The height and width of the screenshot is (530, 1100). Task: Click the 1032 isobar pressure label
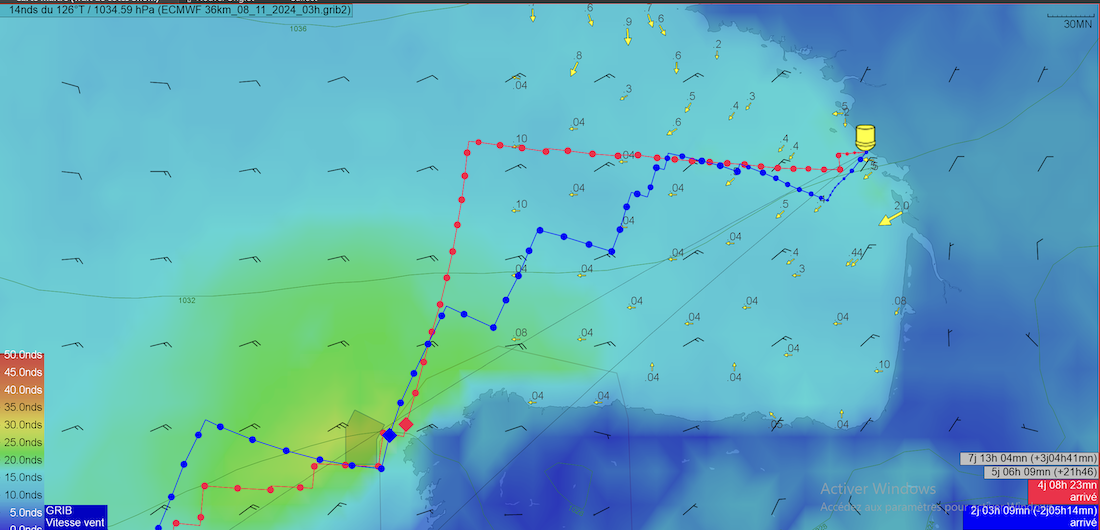(x=187, y=300)
